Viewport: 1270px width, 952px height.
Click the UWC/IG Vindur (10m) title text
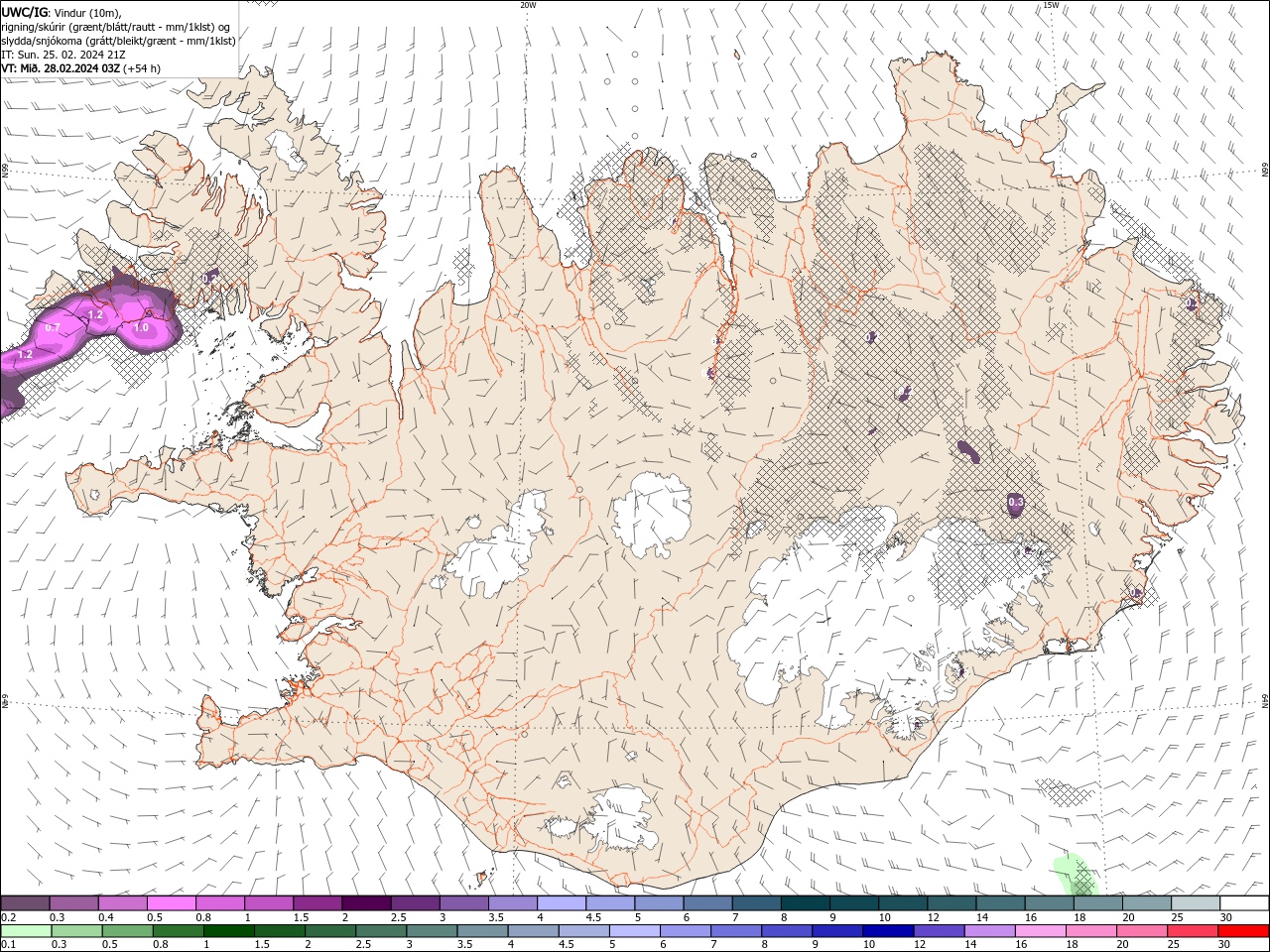pos(62,12)
